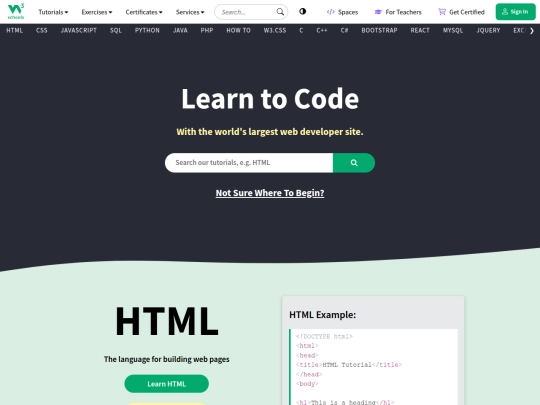Screen dimensions: 540x405
Task: Select C in the topic bar
Action: coord(301,30)
